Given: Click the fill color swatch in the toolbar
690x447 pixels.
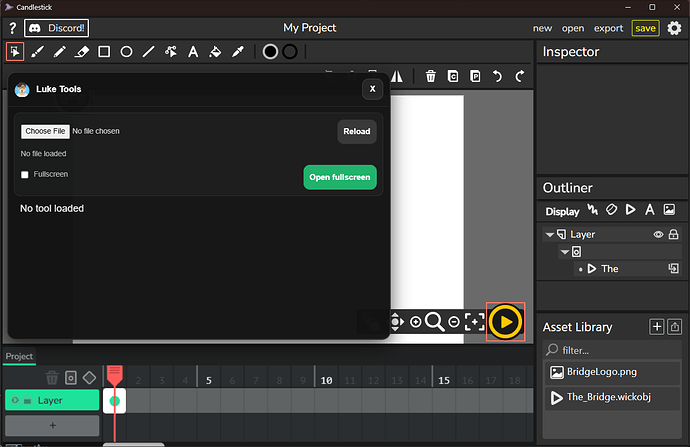Looking at the screenshot, I should coord(269,51).
